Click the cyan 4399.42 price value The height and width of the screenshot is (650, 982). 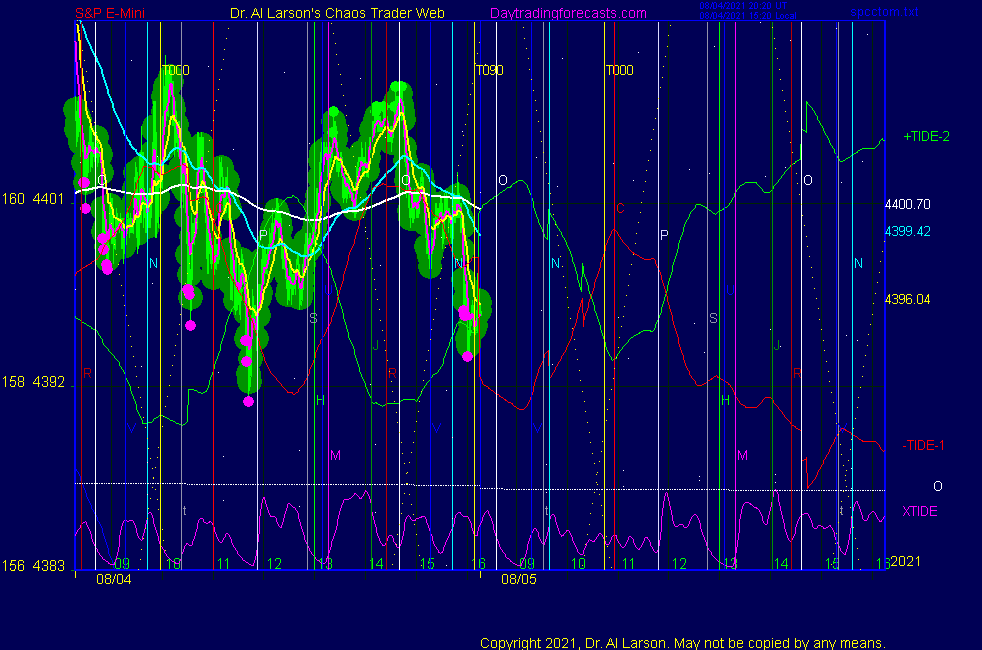907,231
